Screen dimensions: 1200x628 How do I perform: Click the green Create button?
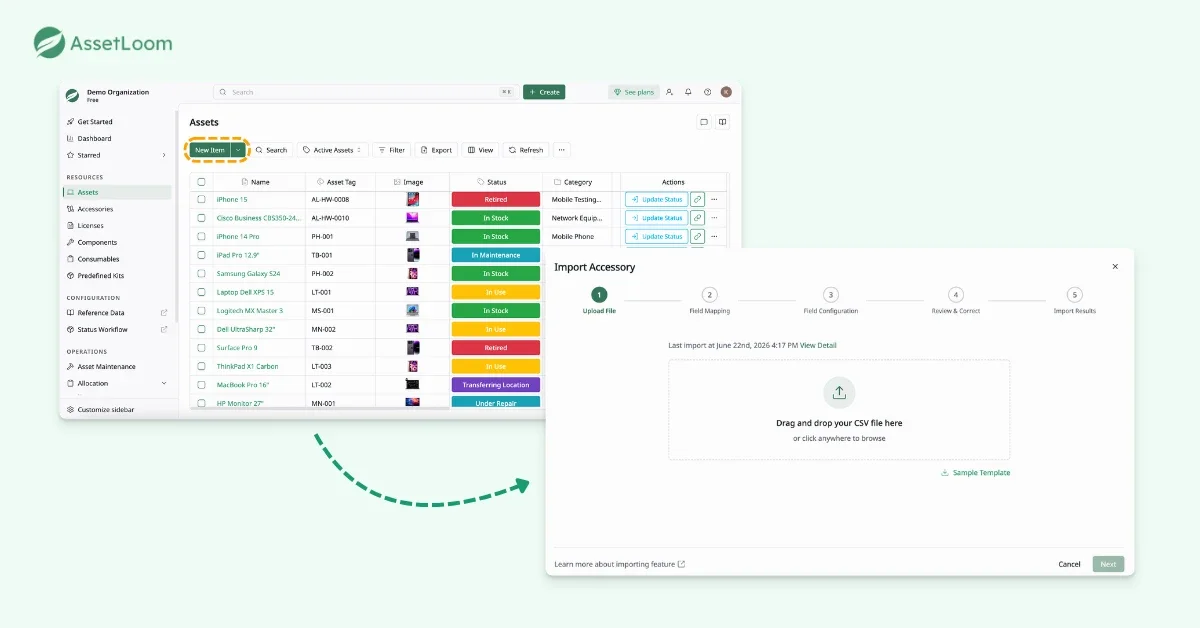(x=544, y=92)
